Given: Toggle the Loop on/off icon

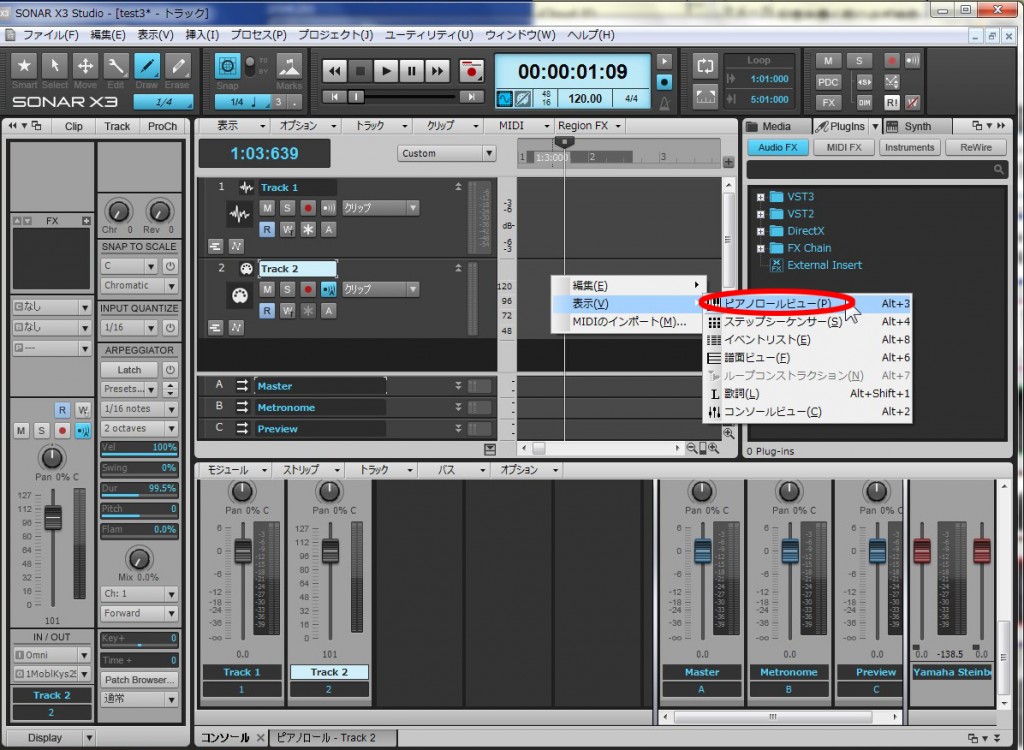Looking at the screenshot, I should pos(705,66).
